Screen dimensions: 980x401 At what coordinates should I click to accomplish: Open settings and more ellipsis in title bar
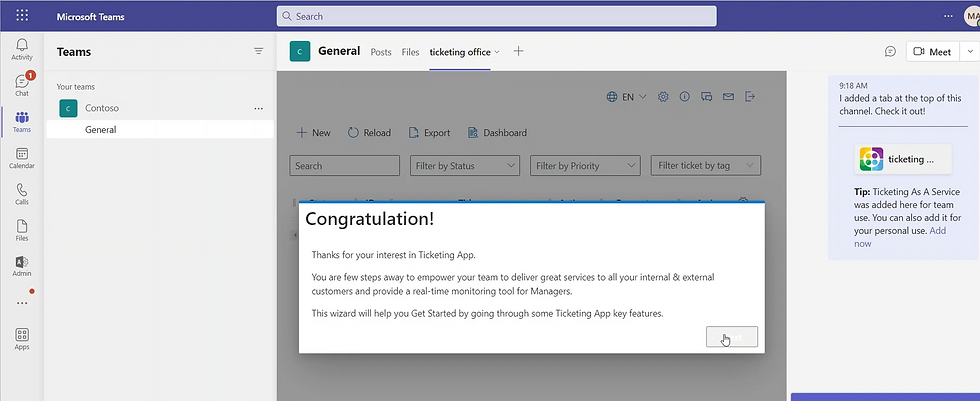coord(949,16)
